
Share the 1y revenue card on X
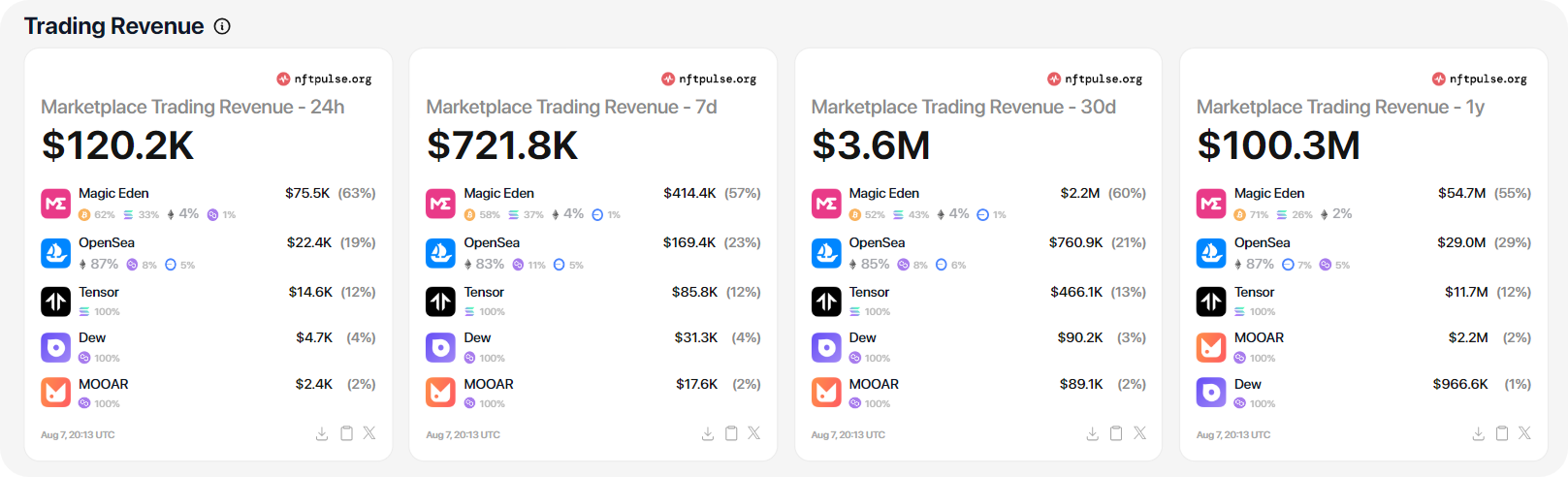(1524, 433)
